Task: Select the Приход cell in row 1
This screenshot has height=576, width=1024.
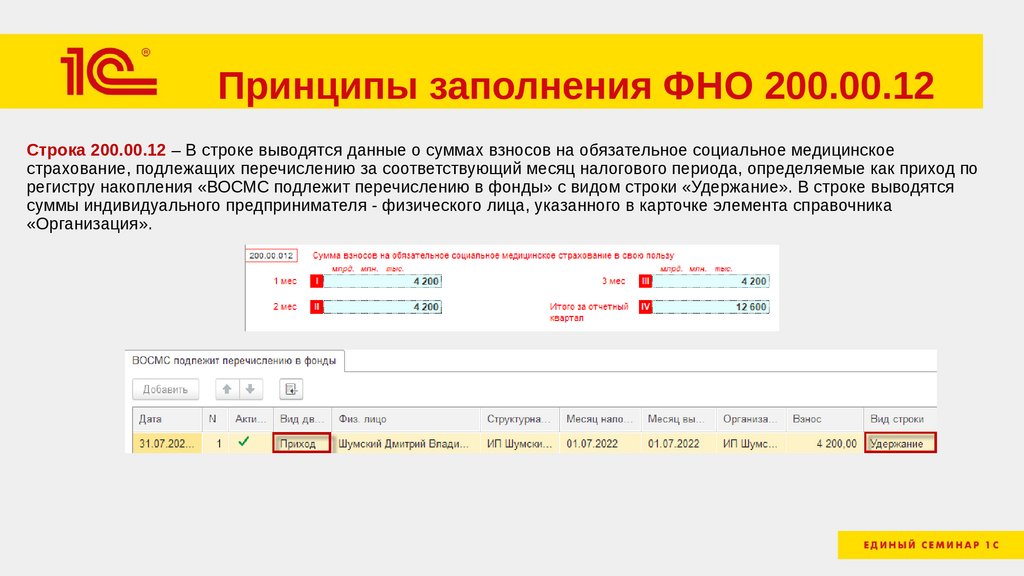Action: pyautogui.click(x=301, y=443)
